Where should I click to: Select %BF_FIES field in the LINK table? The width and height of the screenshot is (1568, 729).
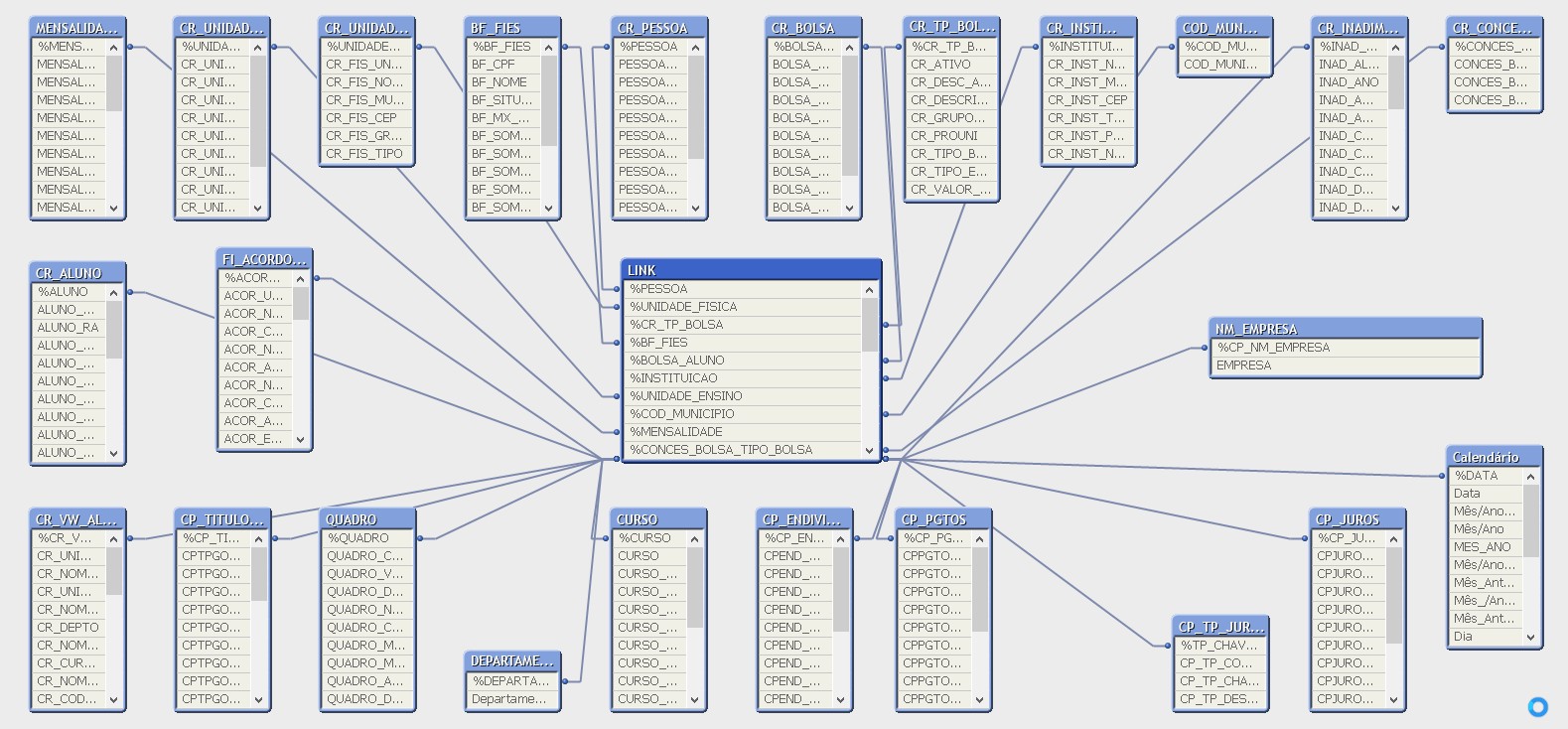pos(743,343)
